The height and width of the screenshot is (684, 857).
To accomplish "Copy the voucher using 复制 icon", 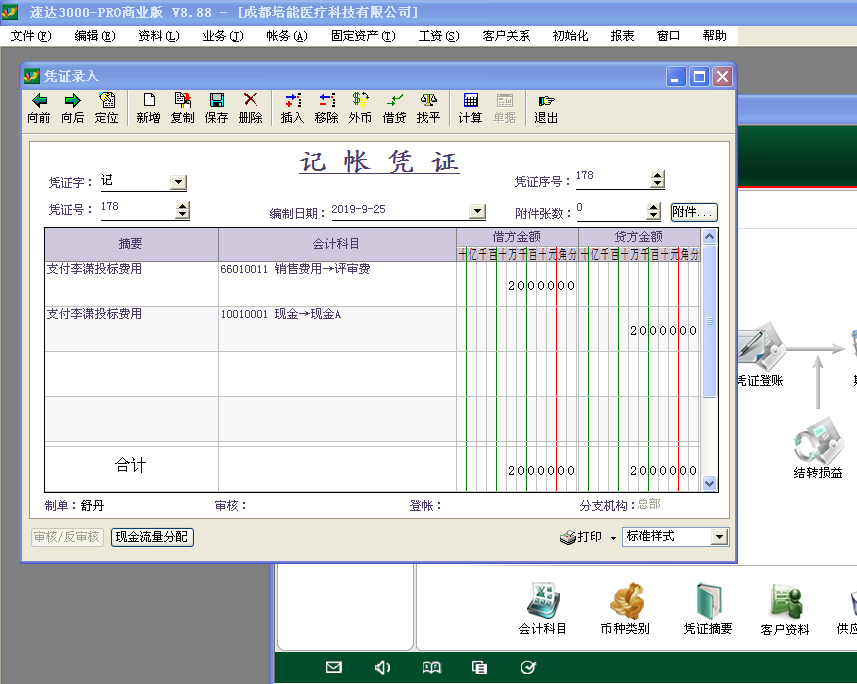I will click(x=182, y=107).
